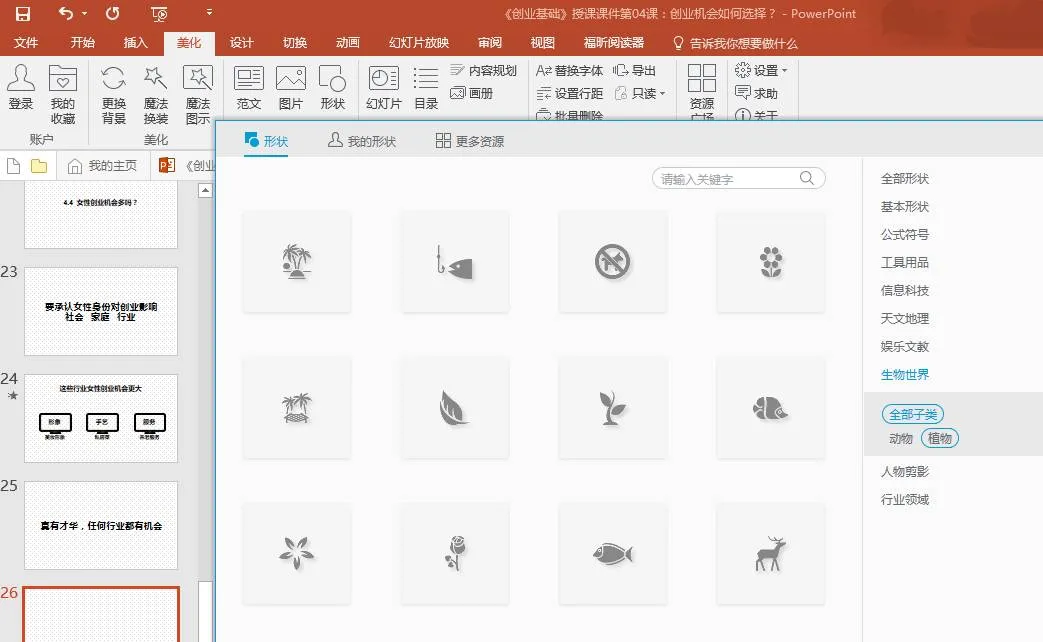
Task: Switch to the 动画 ribbon tab
Action: (348, 43)
